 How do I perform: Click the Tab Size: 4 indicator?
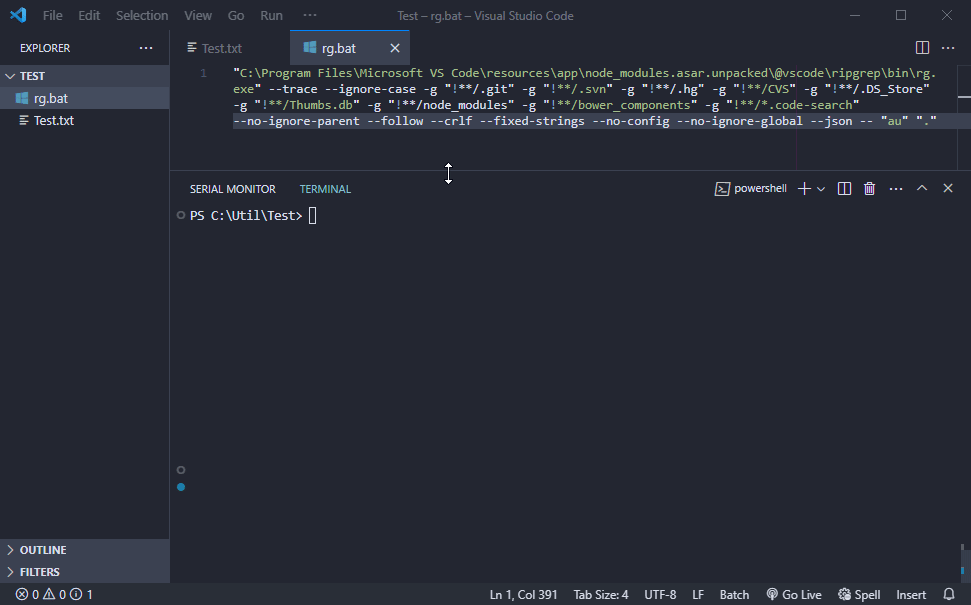click(600, 594)
